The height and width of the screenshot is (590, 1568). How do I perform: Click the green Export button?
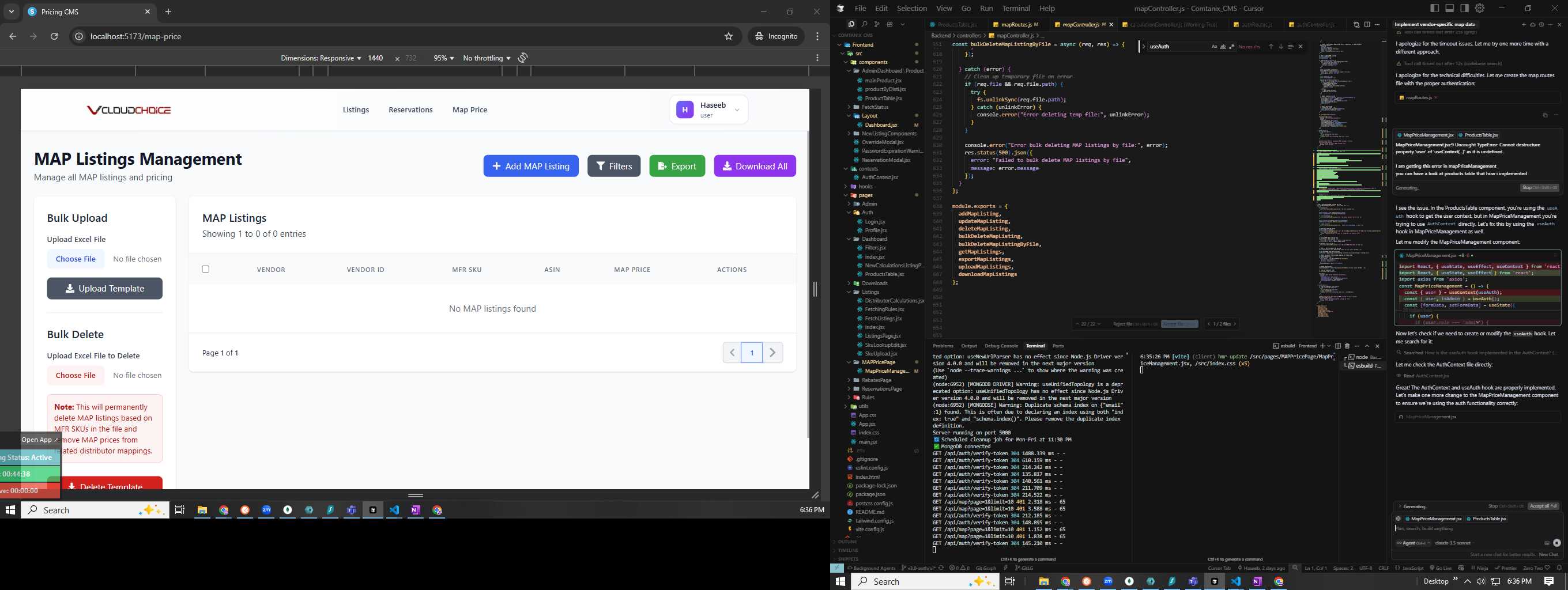click(x=677, y=166)
